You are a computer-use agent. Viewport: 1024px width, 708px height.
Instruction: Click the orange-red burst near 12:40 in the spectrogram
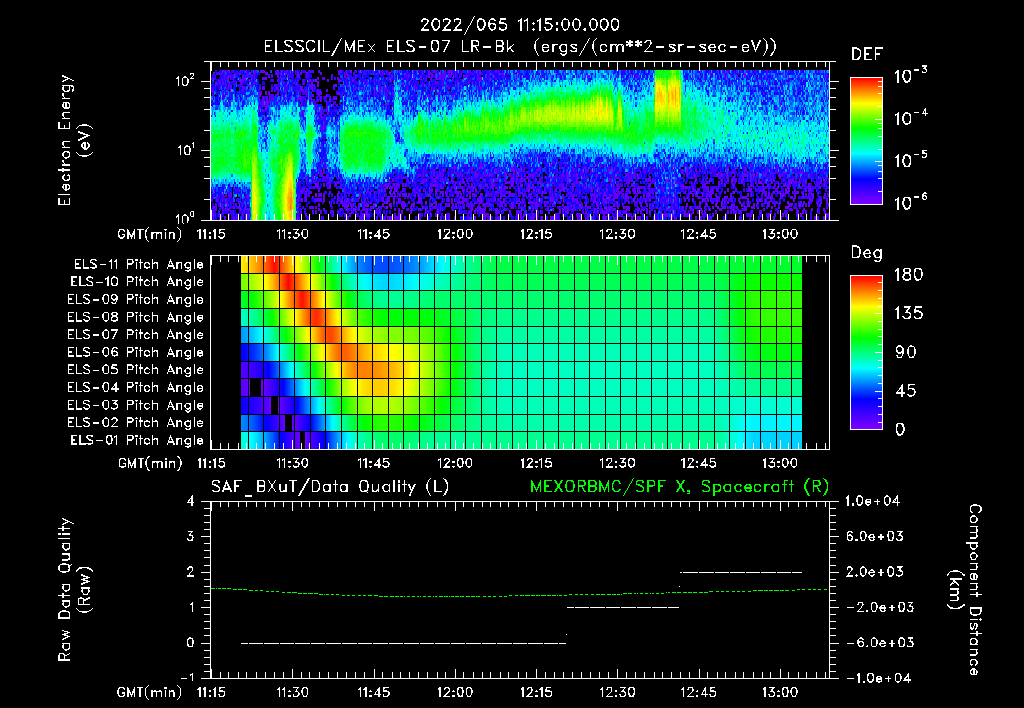(668, 98)
